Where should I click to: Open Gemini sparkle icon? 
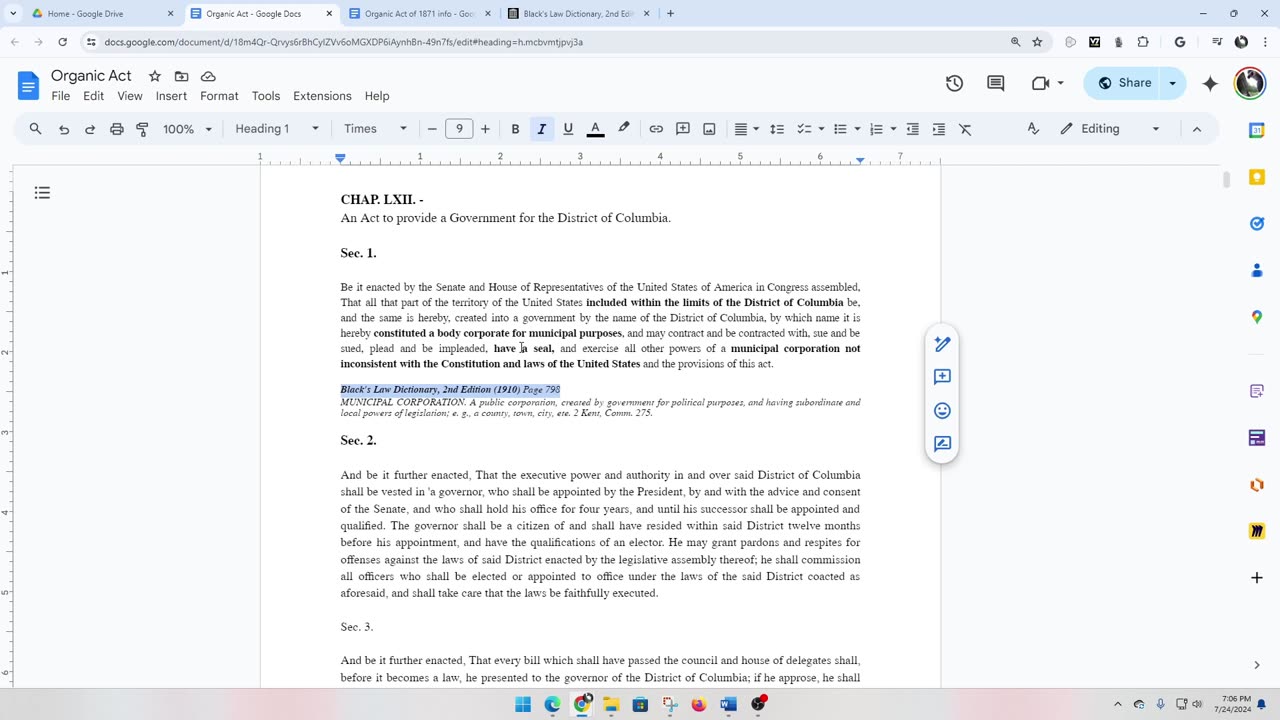(x=1210, y=83)
